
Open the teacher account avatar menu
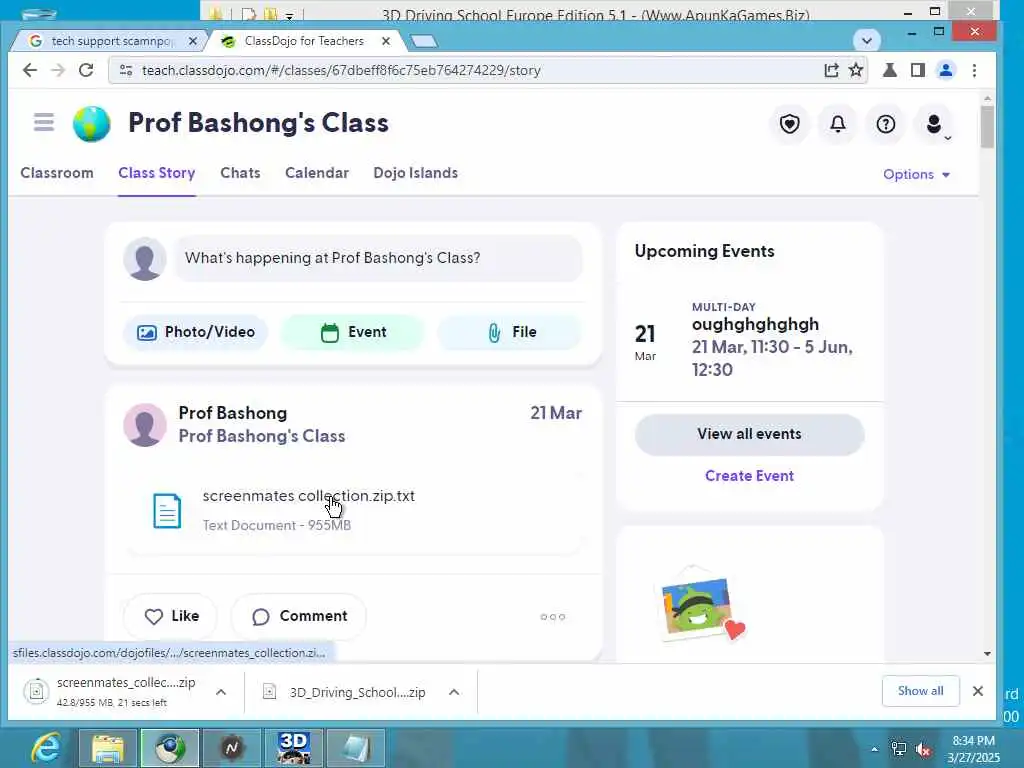point(935,124)
